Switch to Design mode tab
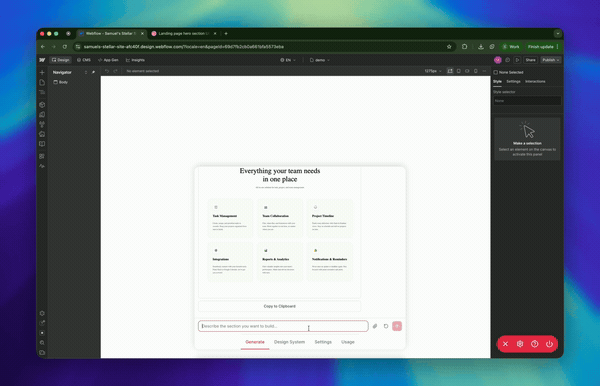The height and width of the screenshot is (386, 600). tap(61, 60)
